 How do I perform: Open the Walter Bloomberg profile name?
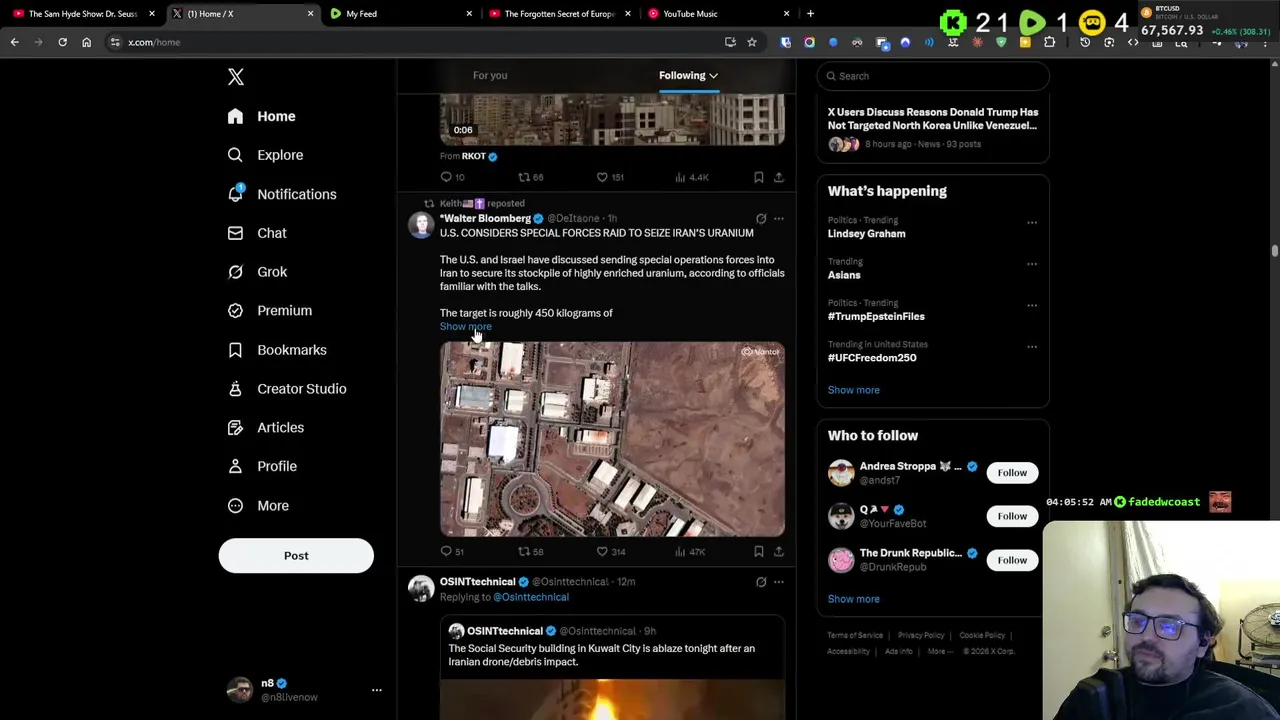click(486, 219)
